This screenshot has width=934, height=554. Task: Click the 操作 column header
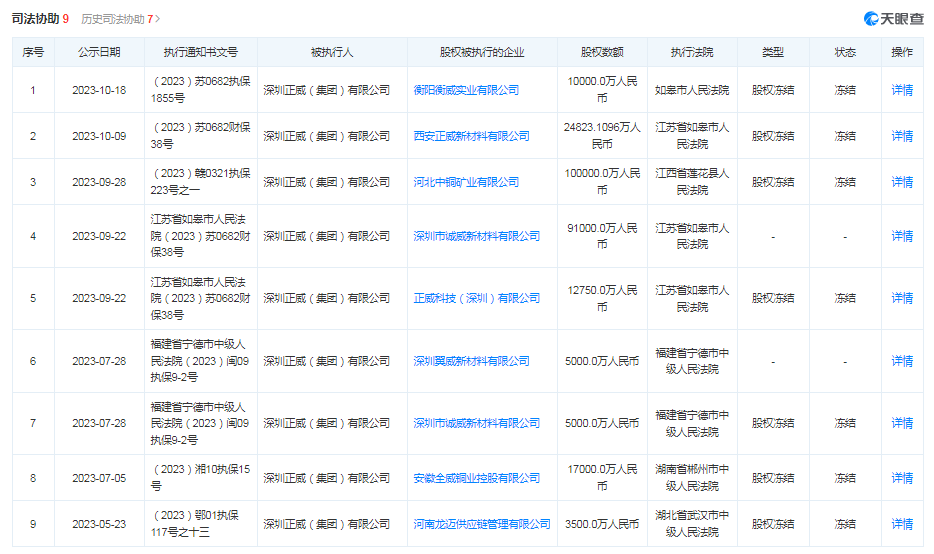[902, 52]
